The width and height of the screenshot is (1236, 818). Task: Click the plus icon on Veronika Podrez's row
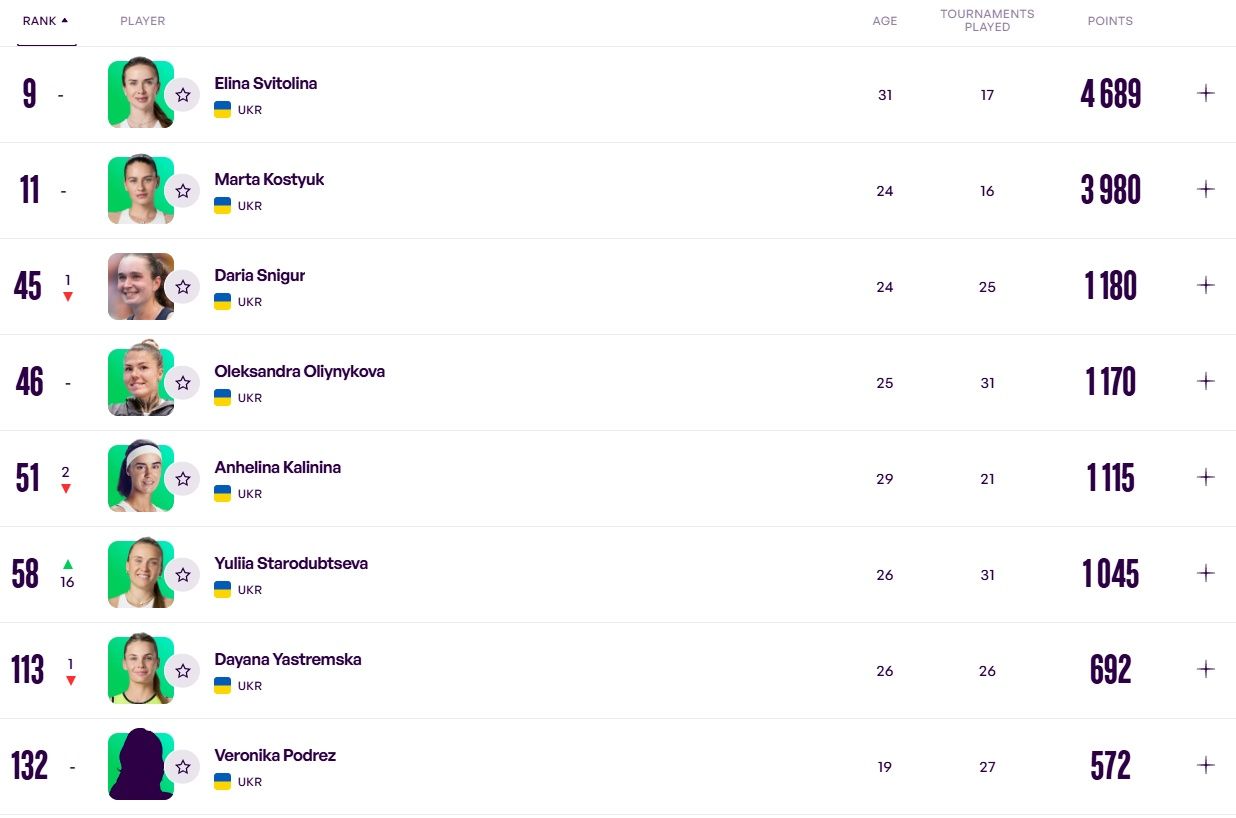coord(1206,765)
